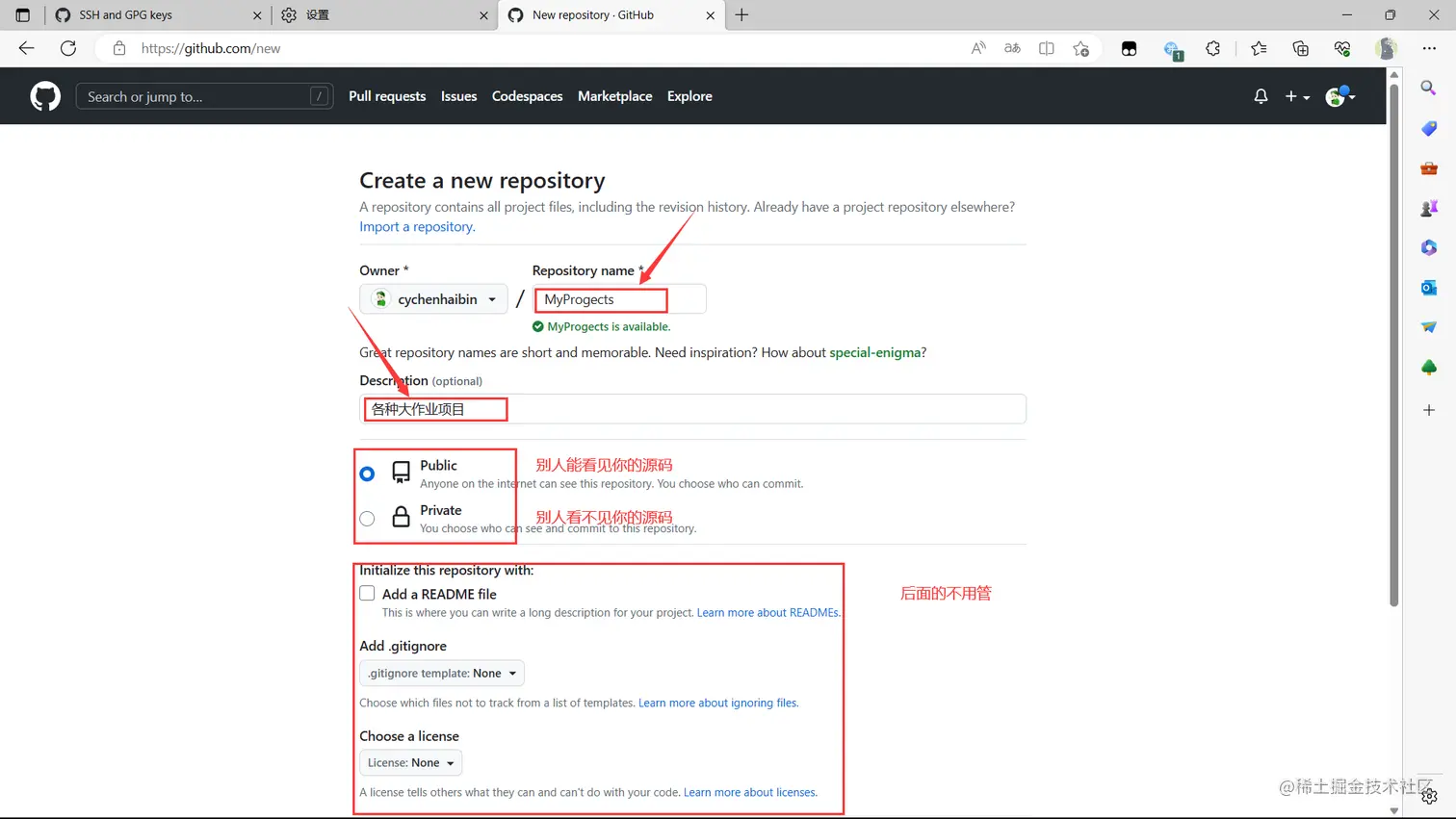Click the GitHub Octocat logo
Viewport: 1456px width, 819px height.
click(45, 96)
